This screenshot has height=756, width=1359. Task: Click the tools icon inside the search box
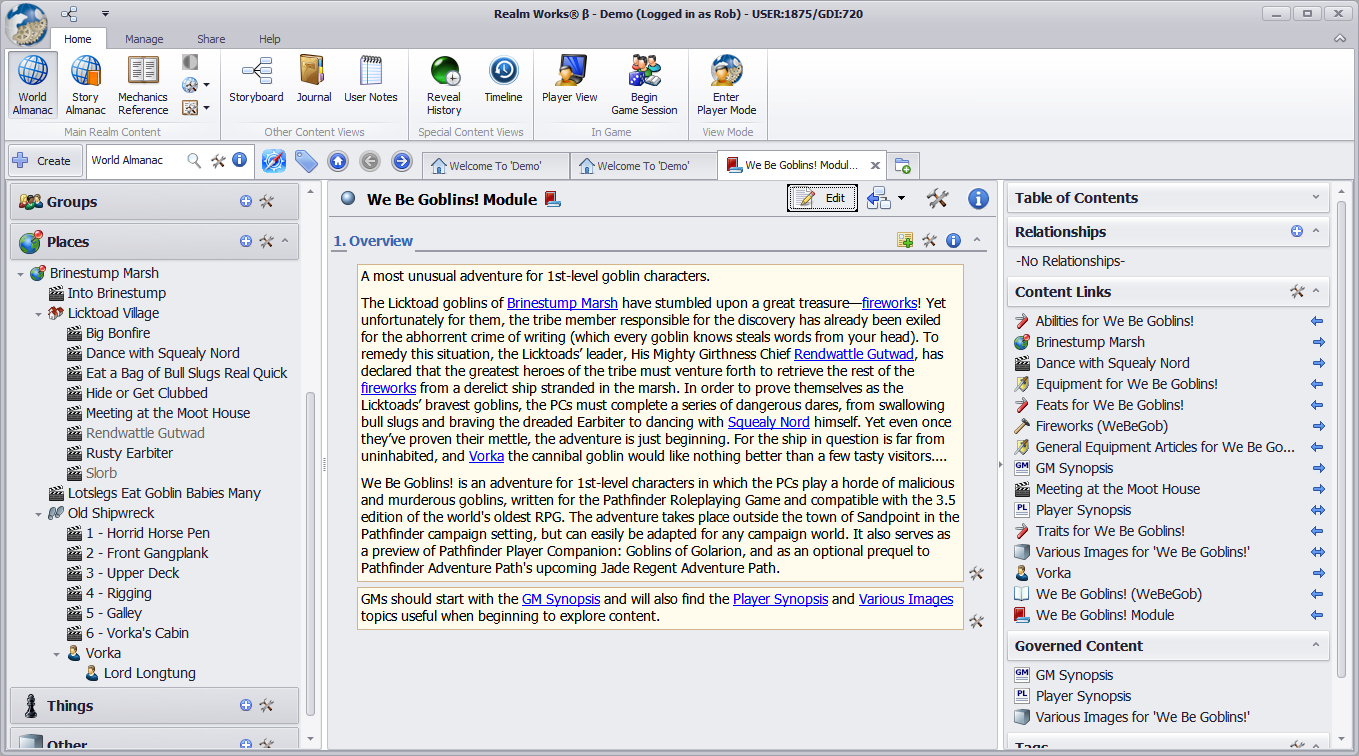pos(218,160)
